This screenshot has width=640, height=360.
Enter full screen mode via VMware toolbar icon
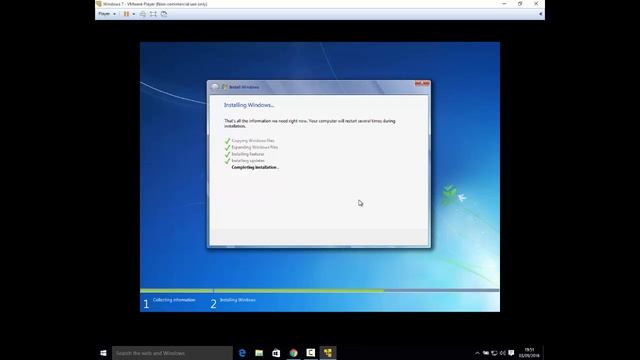[x=153, y=14]
